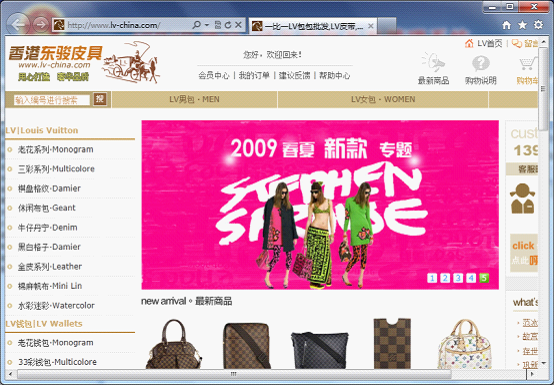Open the browser home icon
Screen dimensions: 554x385
pos(507,25)
